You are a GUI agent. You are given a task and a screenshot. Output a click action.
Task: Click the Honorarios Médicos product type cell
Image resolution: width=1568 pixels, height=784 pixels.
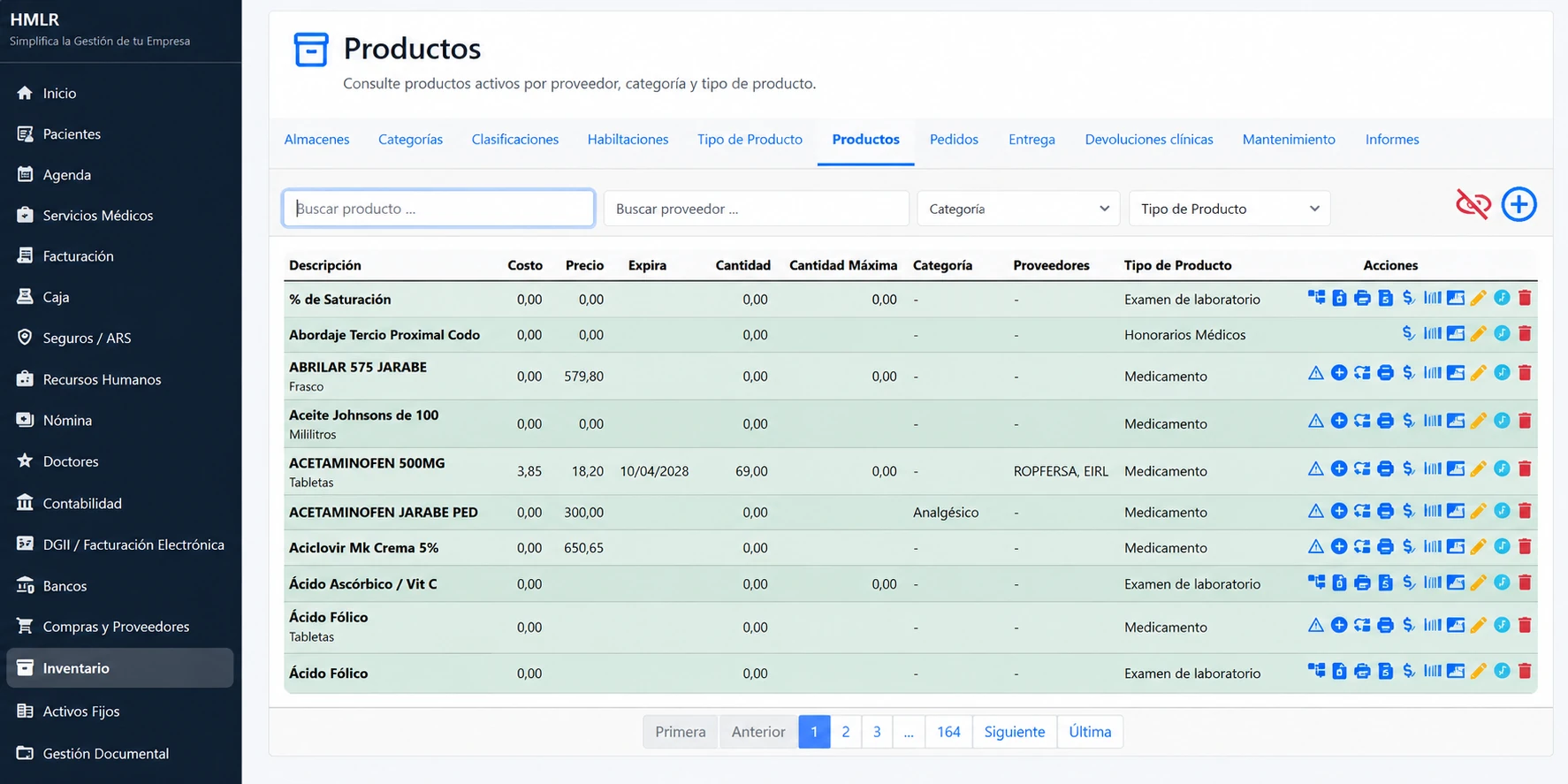point(1185,335)
